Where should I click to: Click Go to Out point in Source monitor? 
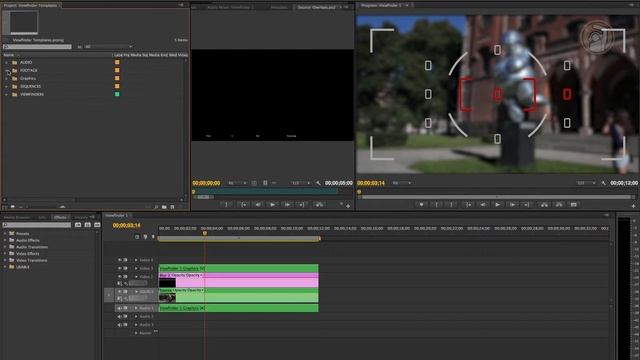tap(302, 205)
